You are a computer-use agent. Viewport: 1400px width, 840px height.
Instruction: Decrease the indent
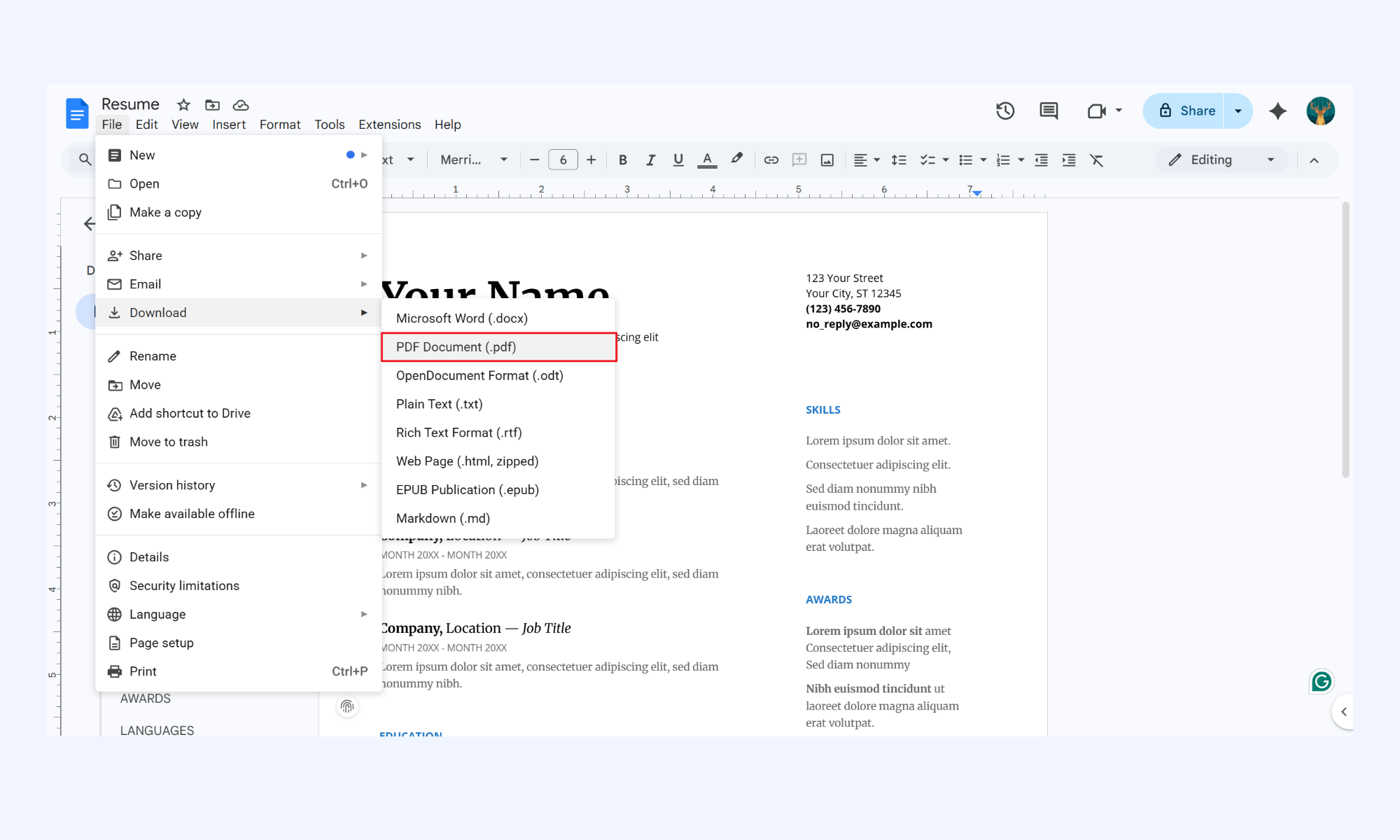[x=1041, y=160]
